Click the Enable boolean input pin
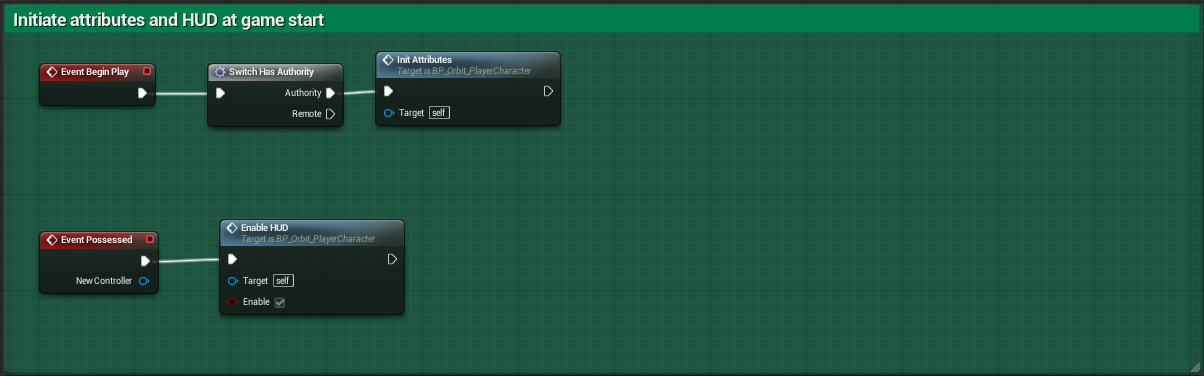 point(232,302)
